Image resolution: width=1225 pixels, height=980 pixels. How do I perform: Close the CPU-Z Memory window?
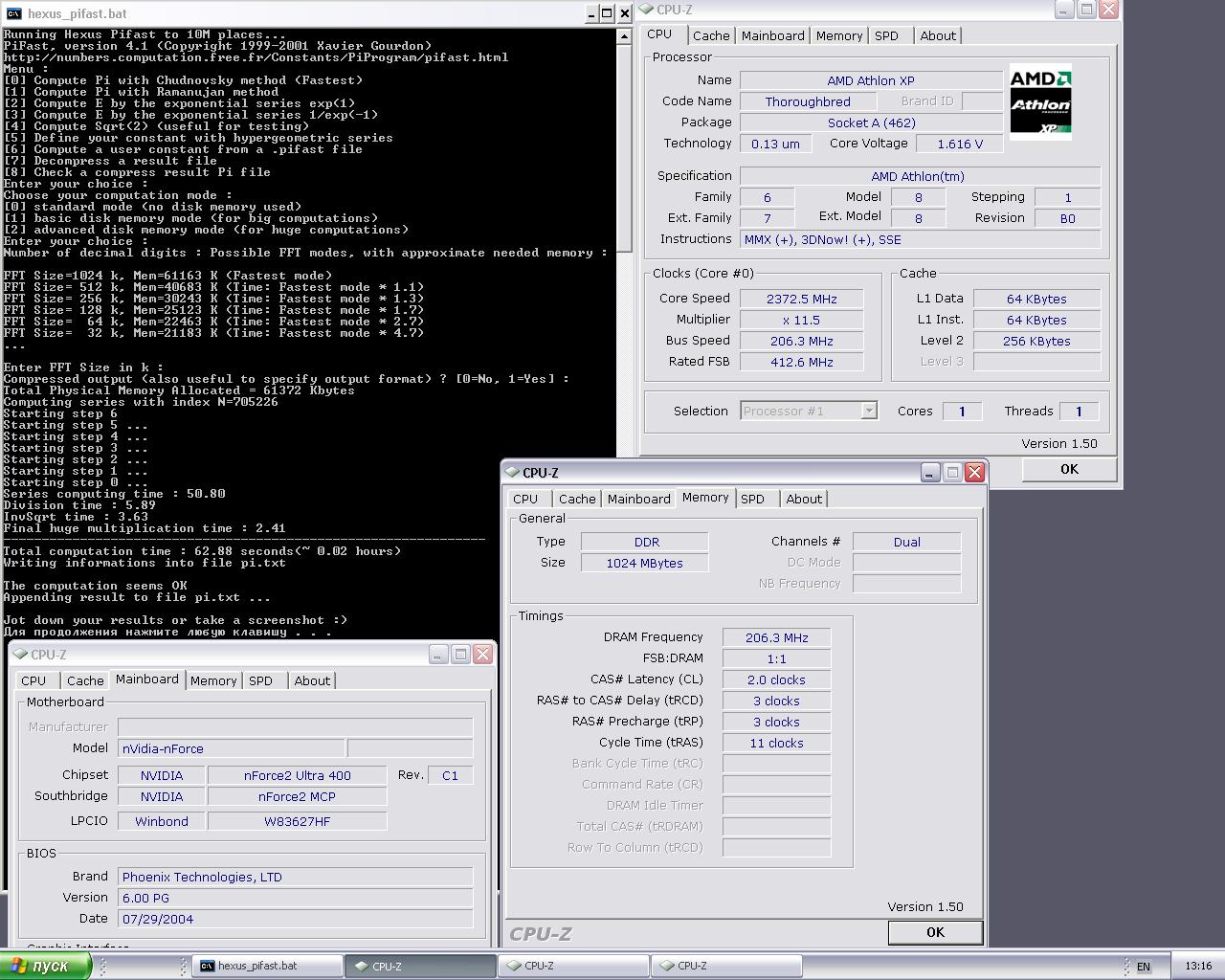(974, 472)
